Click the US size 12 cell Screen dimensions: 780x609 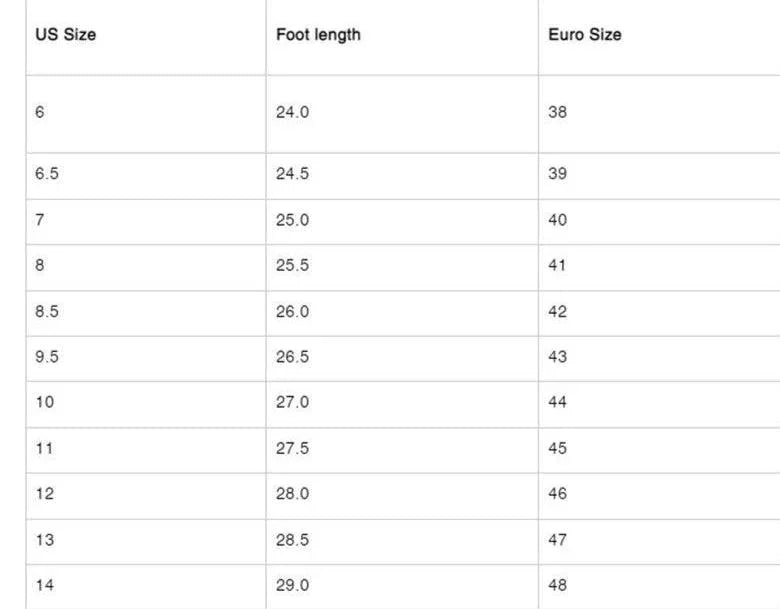[44, 494]
